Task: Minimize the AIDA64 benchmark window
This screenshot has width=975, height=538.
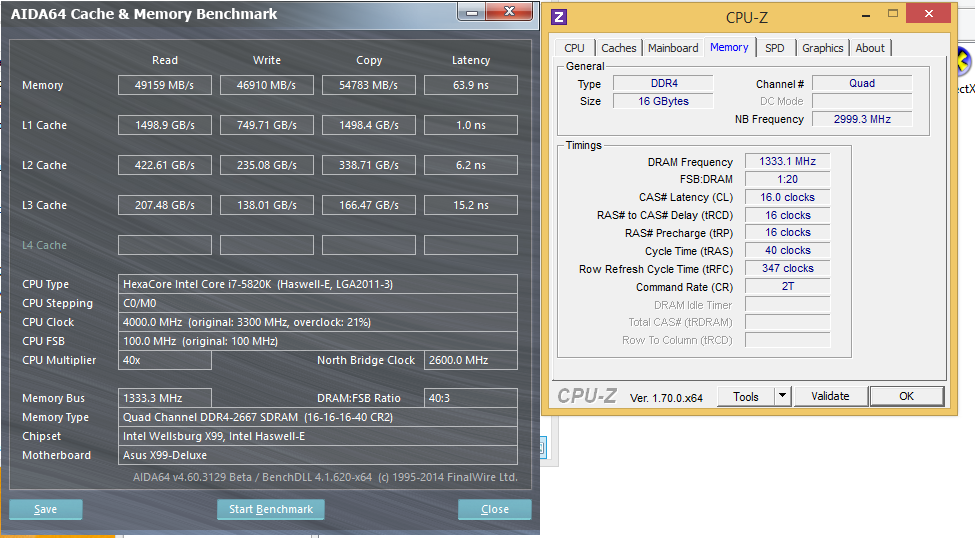Action: click(x=472, y=11)
